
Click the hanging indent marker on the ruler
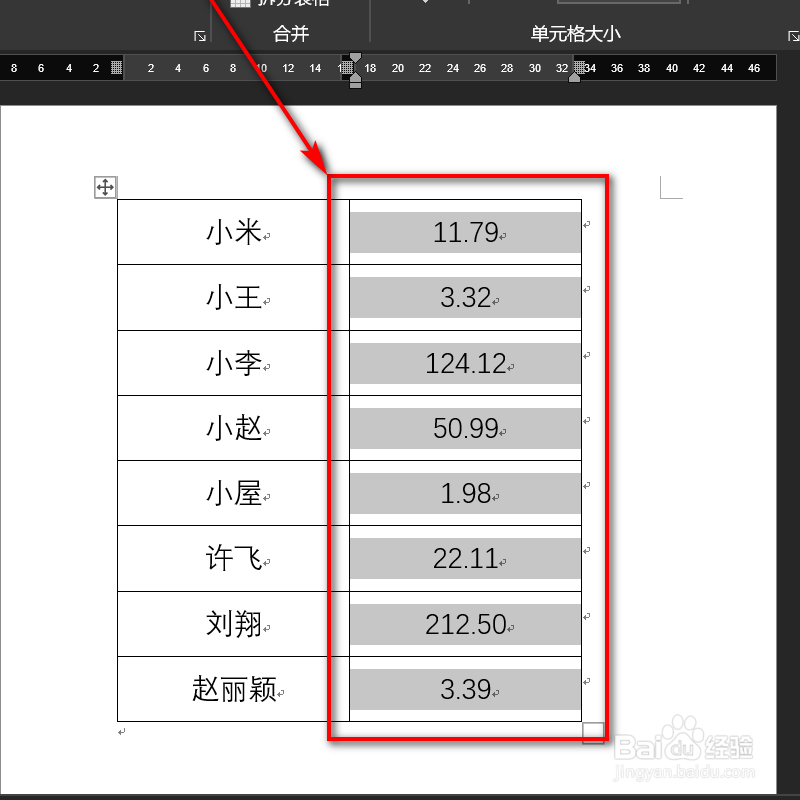pos(355,75)
